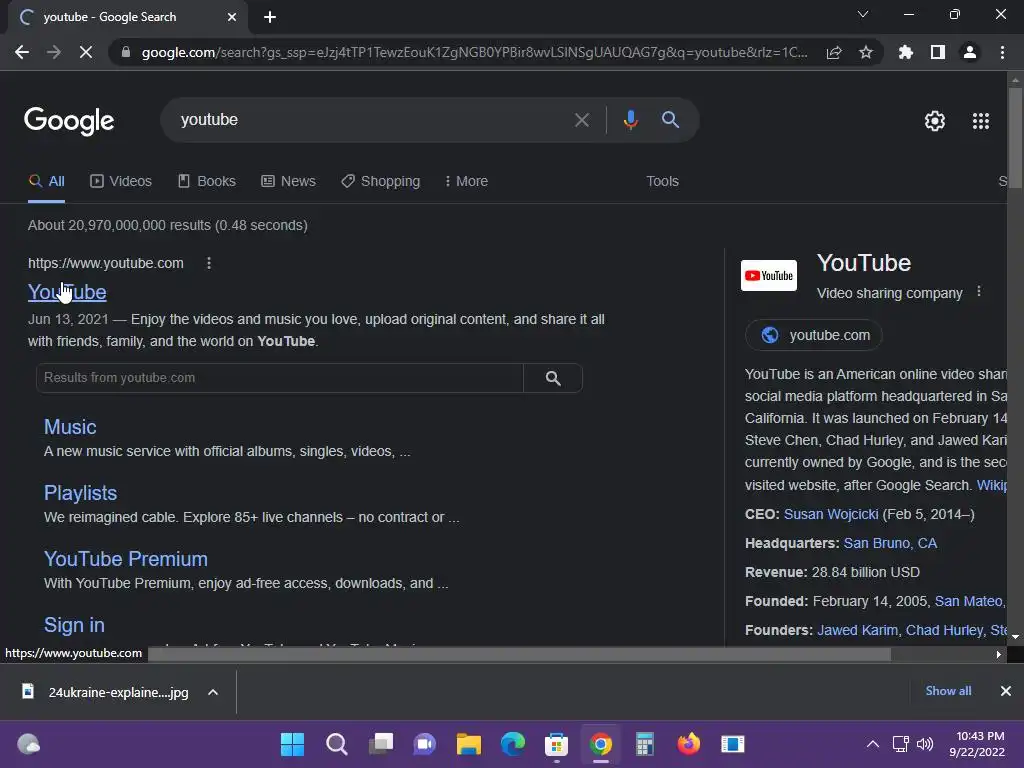Stop loading the page
Screen dimensions: 1024x768
[86, 52]
